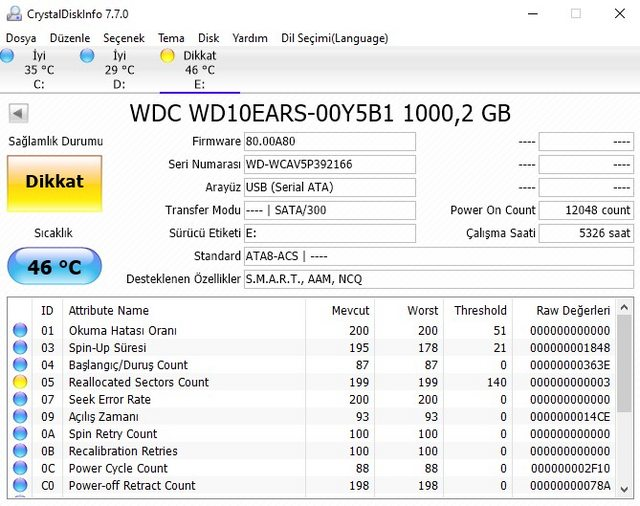Click the Standard field ATA8-ACS

click(439, 256)
